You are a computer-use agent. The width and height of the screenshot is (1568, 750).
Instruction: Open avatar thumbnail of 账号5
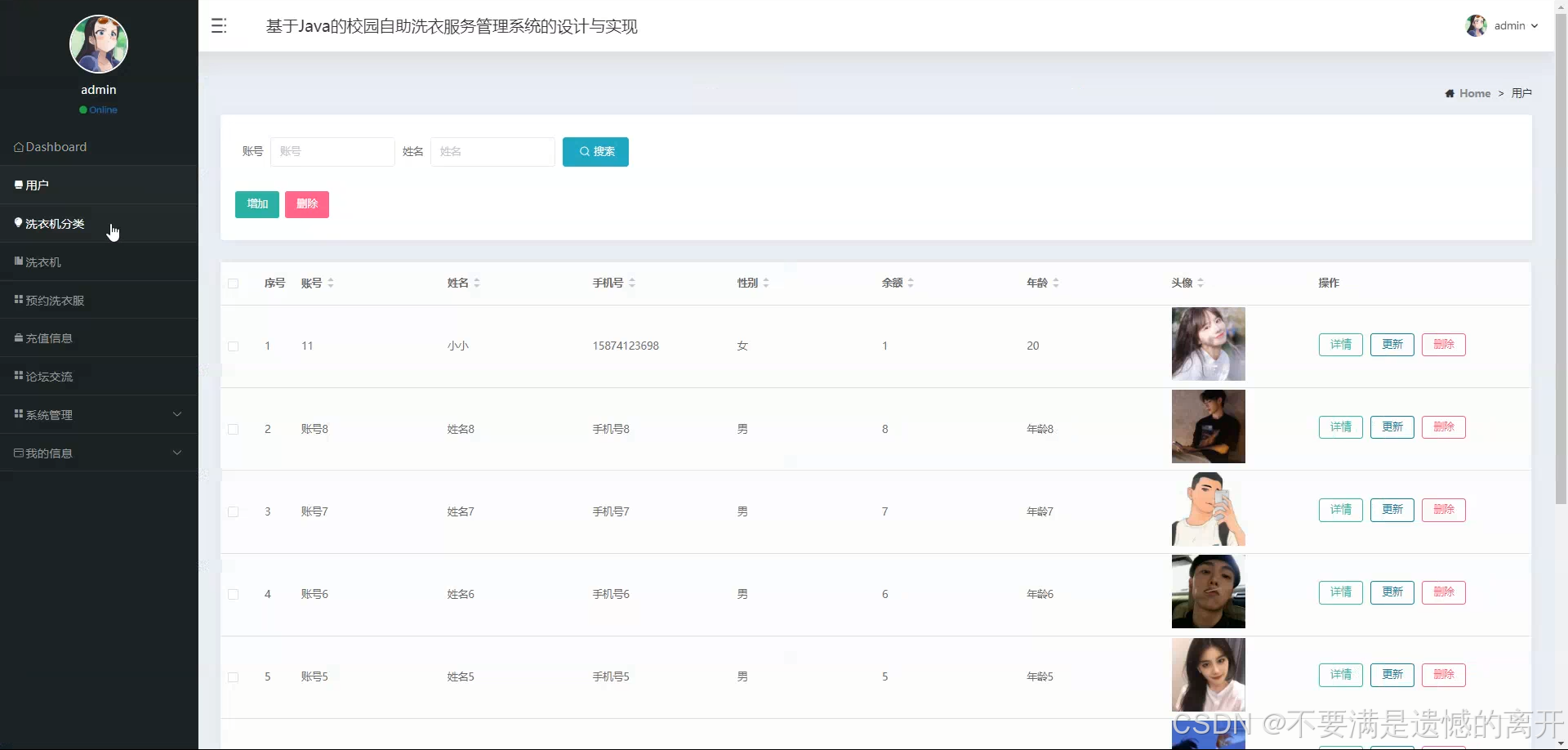1209,674
